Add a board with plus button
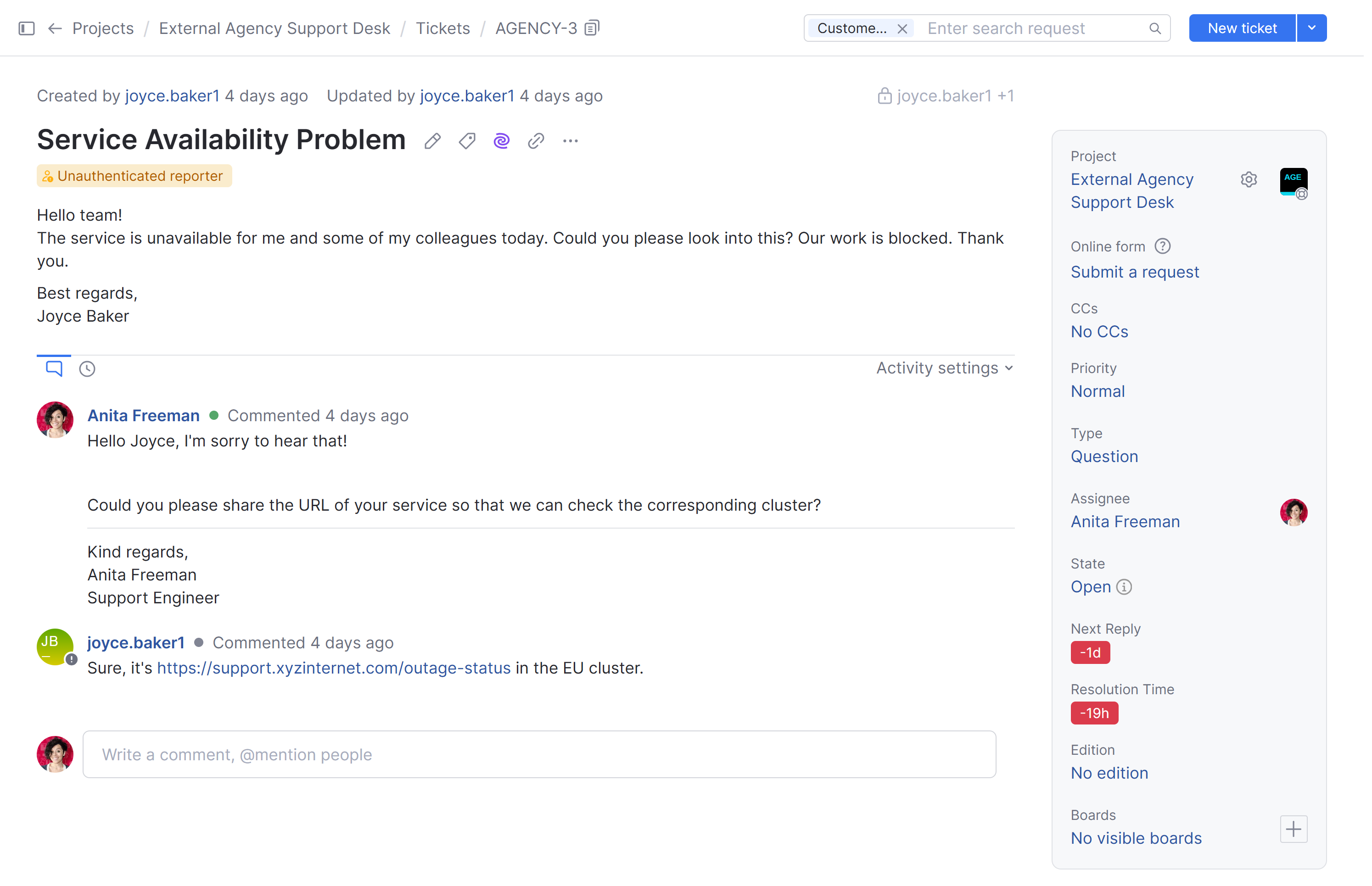1372x886 pixels. 1293,829
